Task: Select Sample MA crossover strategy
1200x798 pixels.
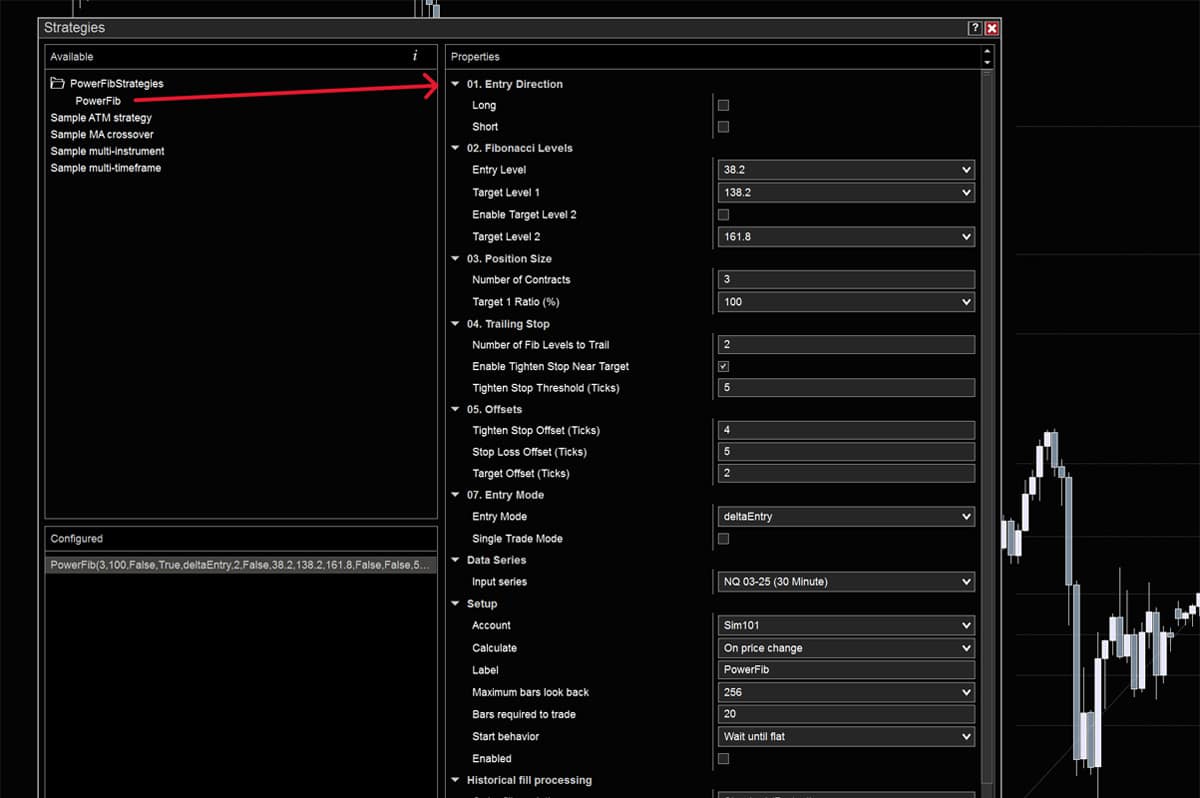Action: (102, 135)
